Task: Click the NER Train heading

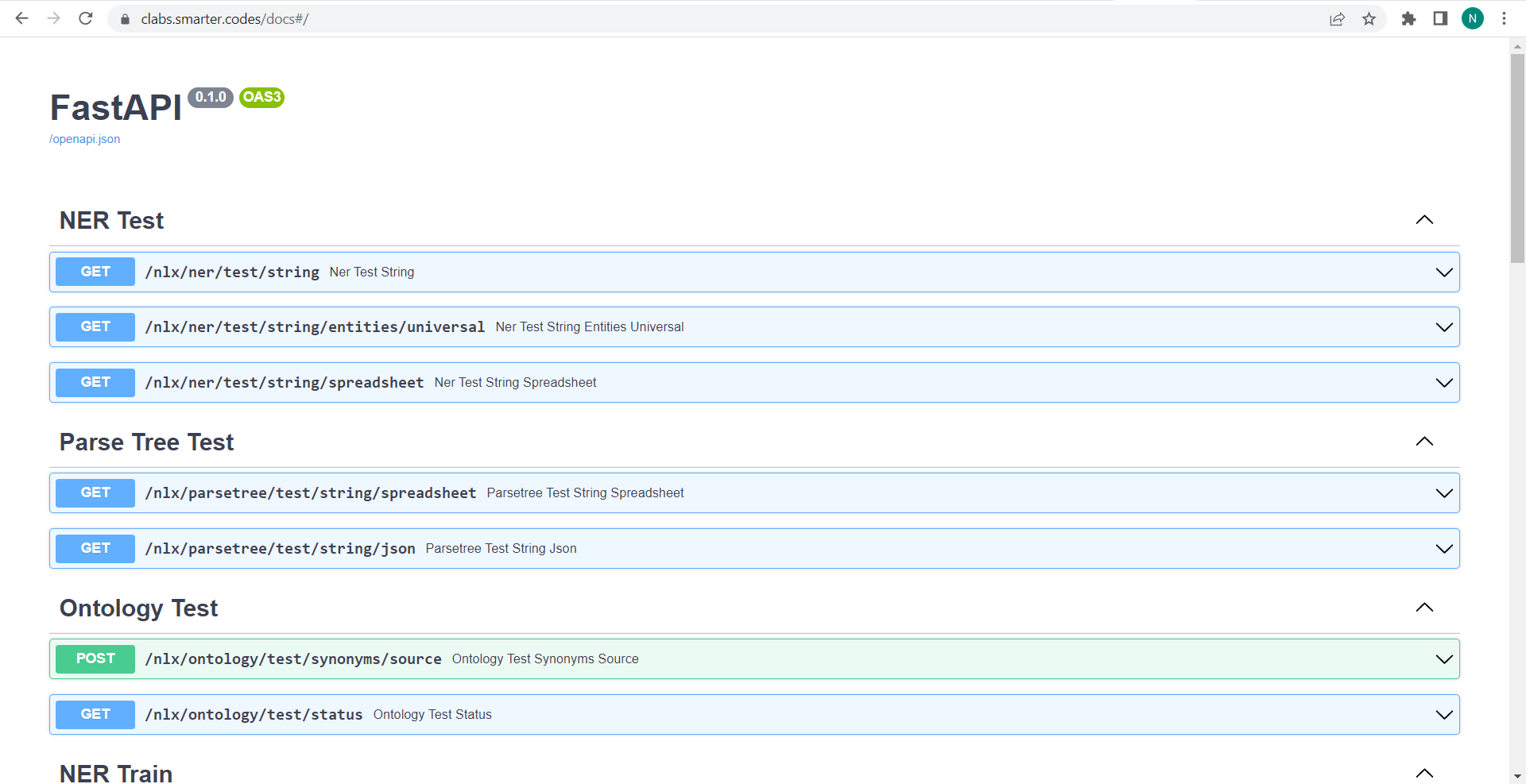Action: tap(116, 773)
